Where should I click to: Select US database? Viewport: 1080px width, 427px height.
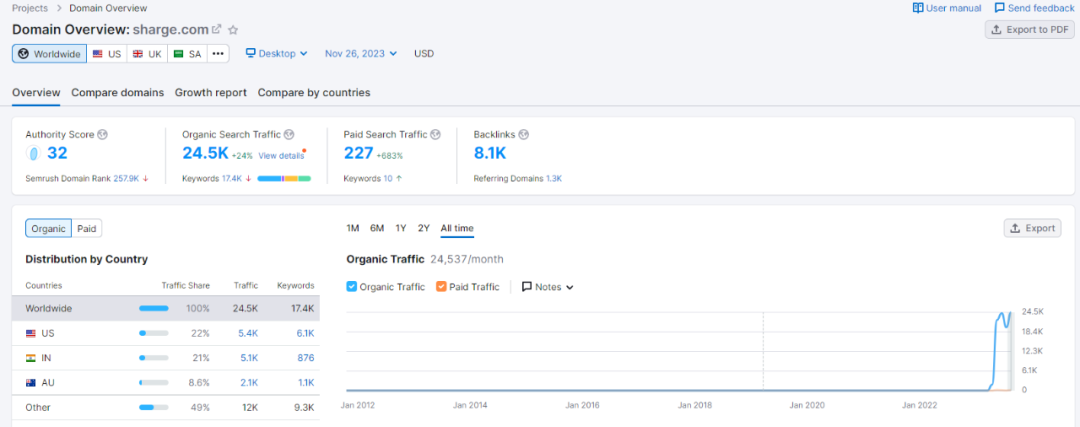107,54
